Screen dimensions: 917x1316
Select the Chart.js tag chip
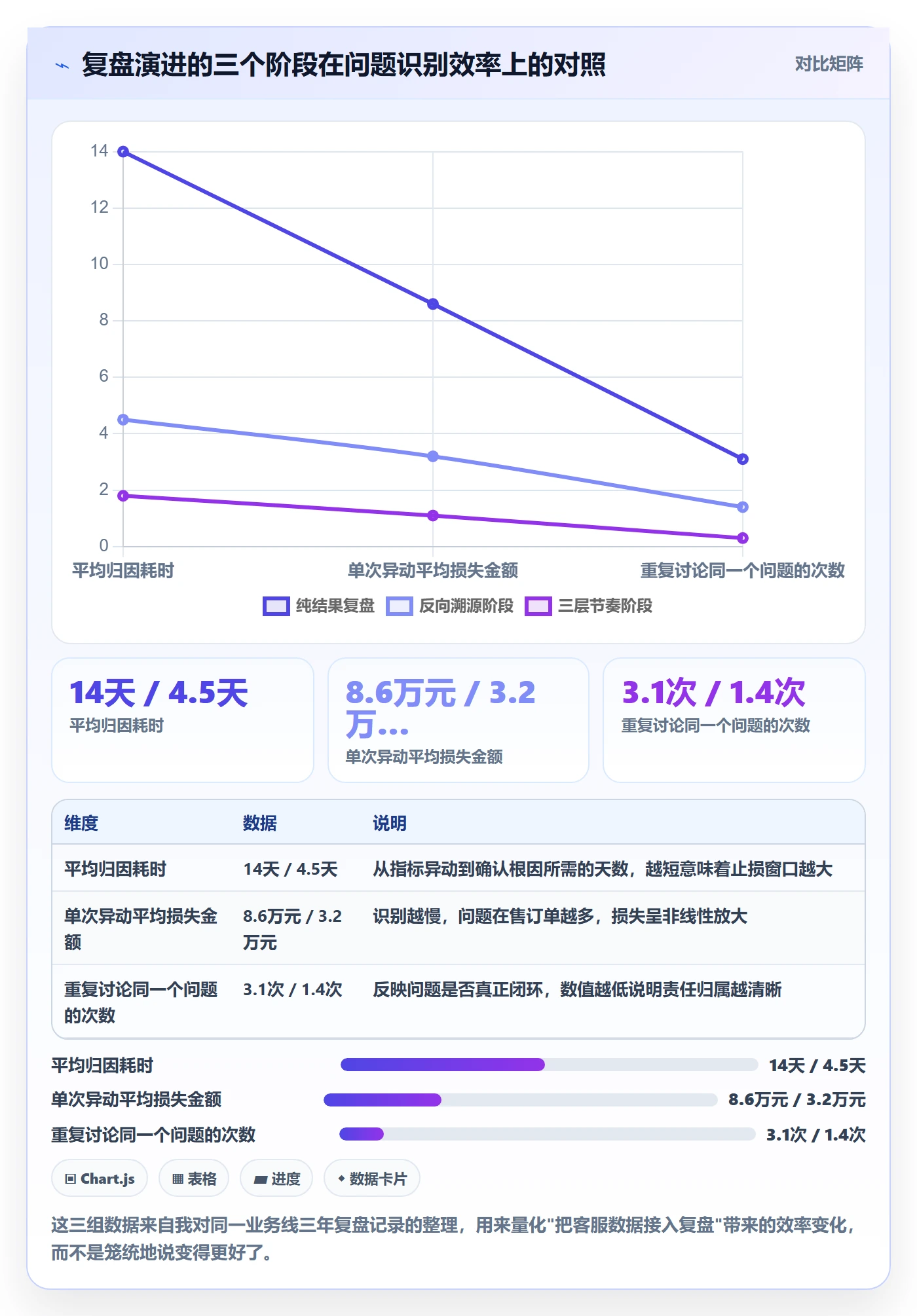tap(100, 1179)
